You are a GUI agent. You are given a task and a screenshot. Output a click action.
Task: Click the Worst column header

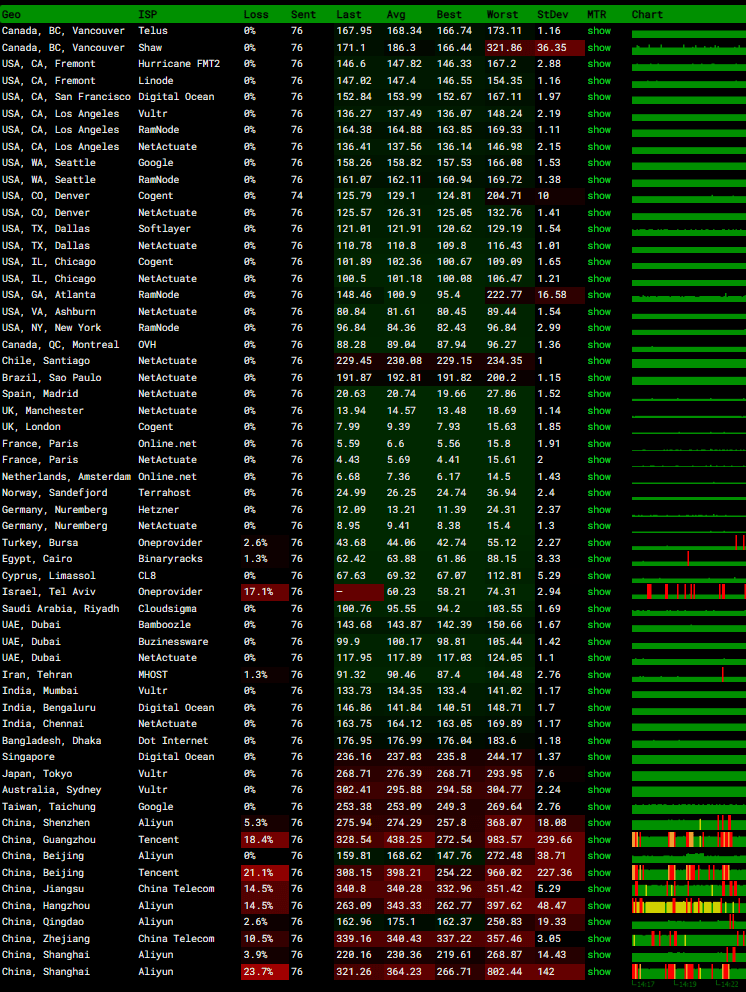[502, 15]
